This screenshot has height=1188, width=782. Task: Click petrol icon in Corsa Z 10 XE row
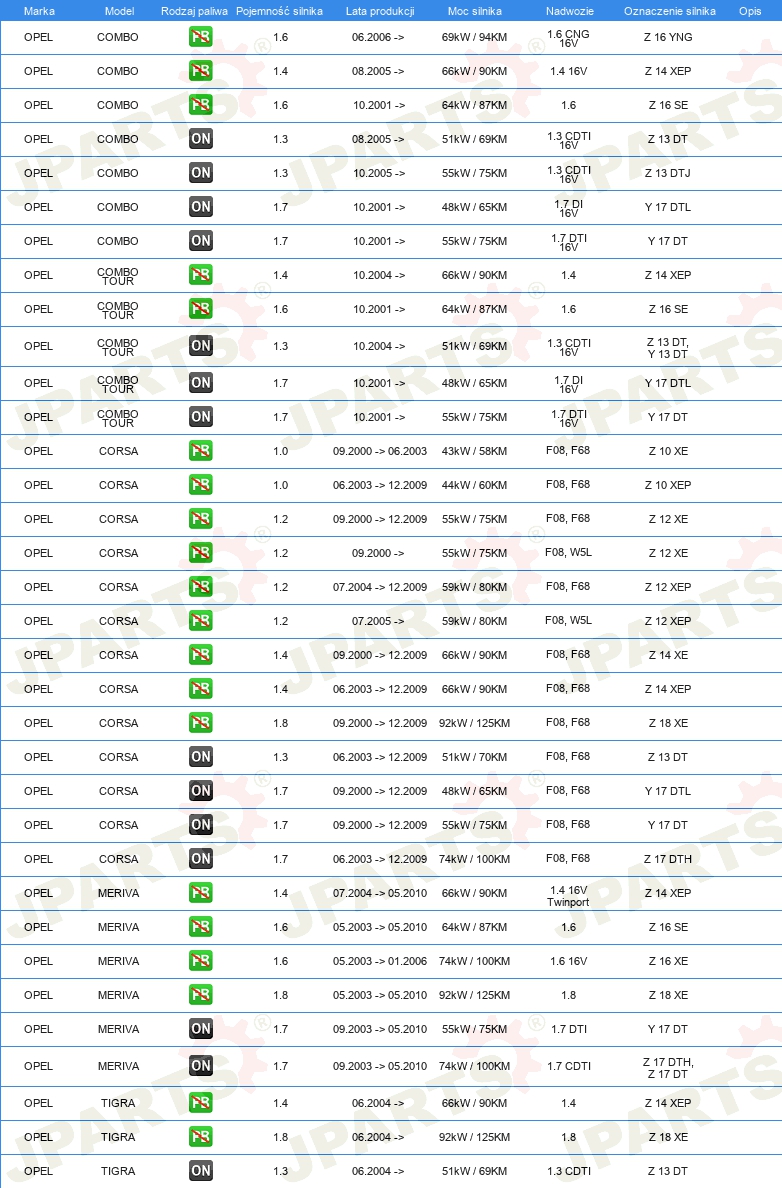tap(201, 451)
